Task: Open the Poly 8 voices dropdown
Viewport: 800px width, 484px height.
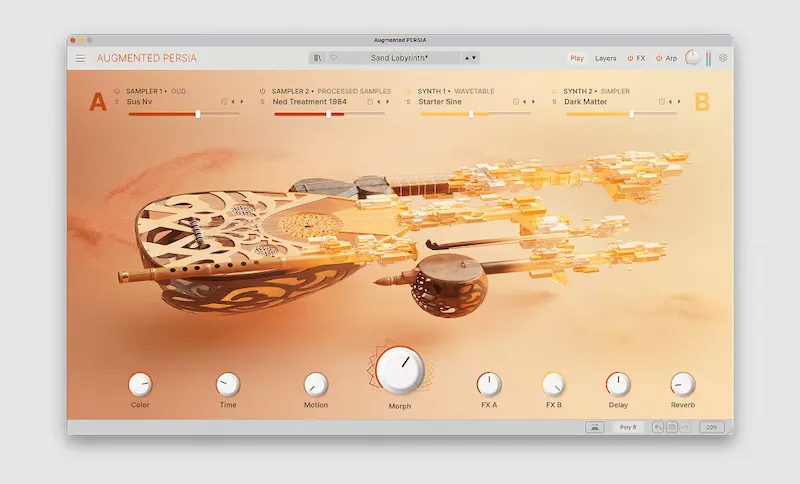Action: (628, 427)
